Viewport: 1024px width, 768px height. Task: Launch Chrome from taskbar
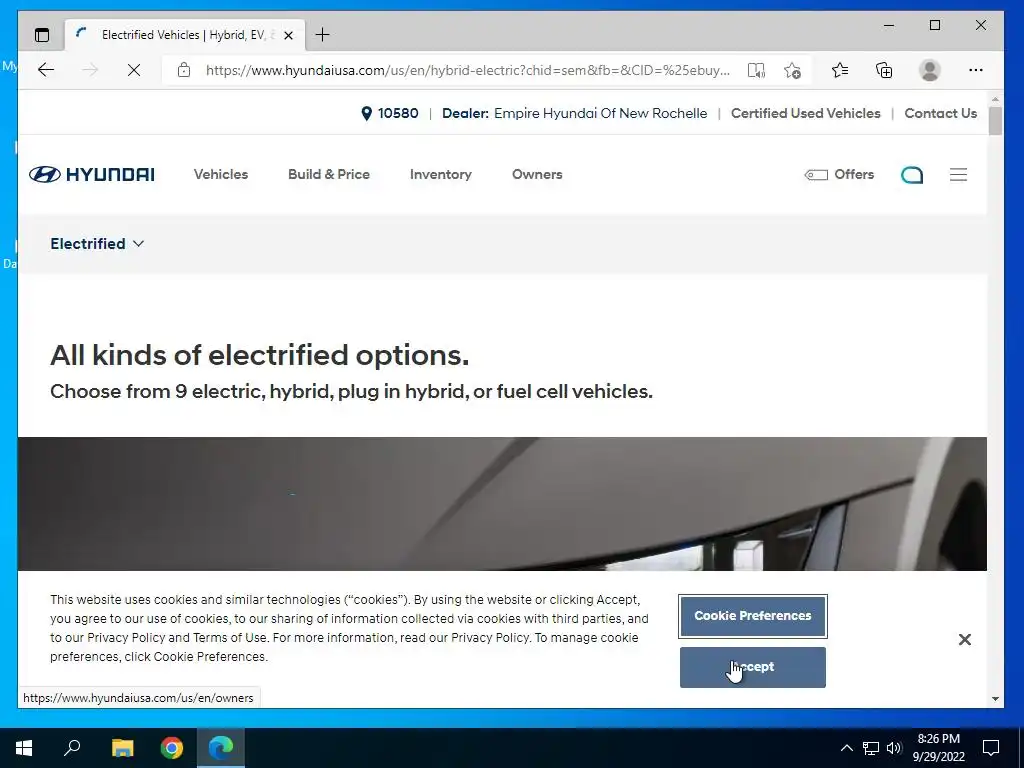[172, 748]
